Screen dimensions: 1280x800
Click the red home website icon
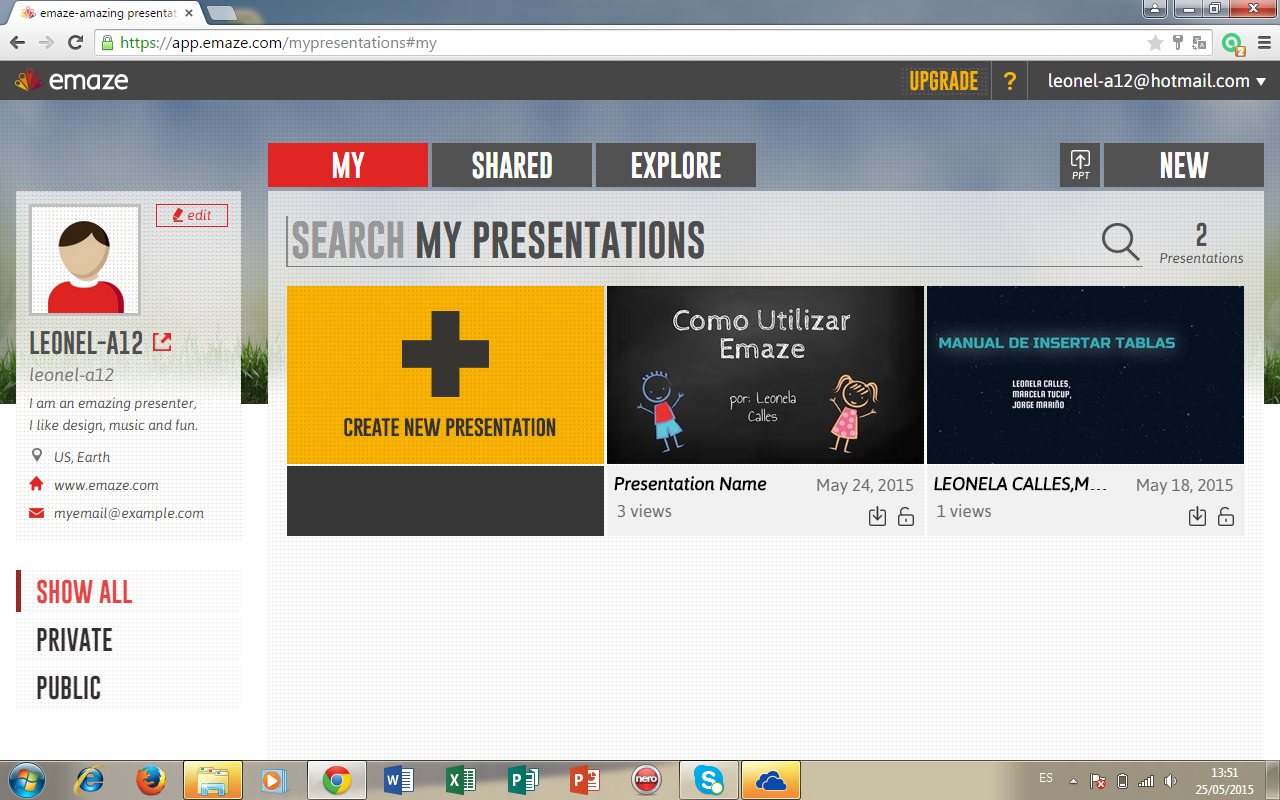[x=37, y=484]
